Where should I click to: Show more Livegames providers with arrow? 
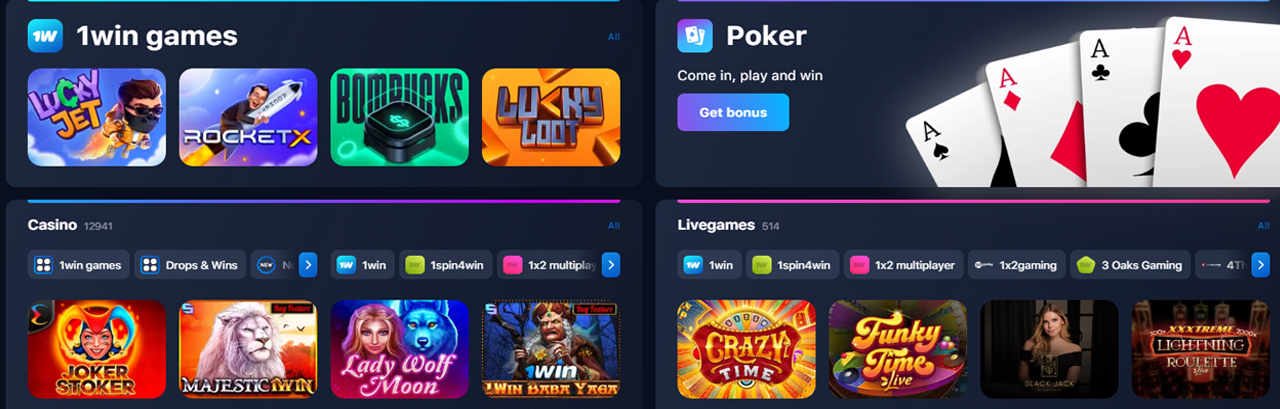1260,265
